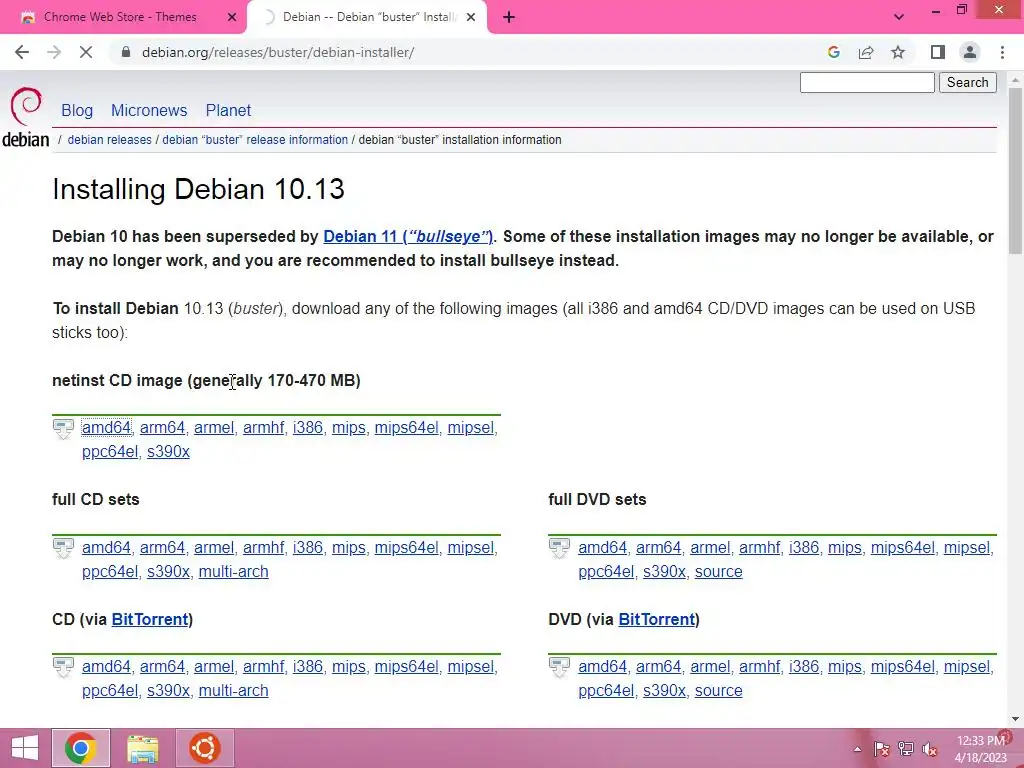Close the Chrome Web Store - Themes tab
The height and width of the screenshot is (768, 1024).
tap(232, 18)
